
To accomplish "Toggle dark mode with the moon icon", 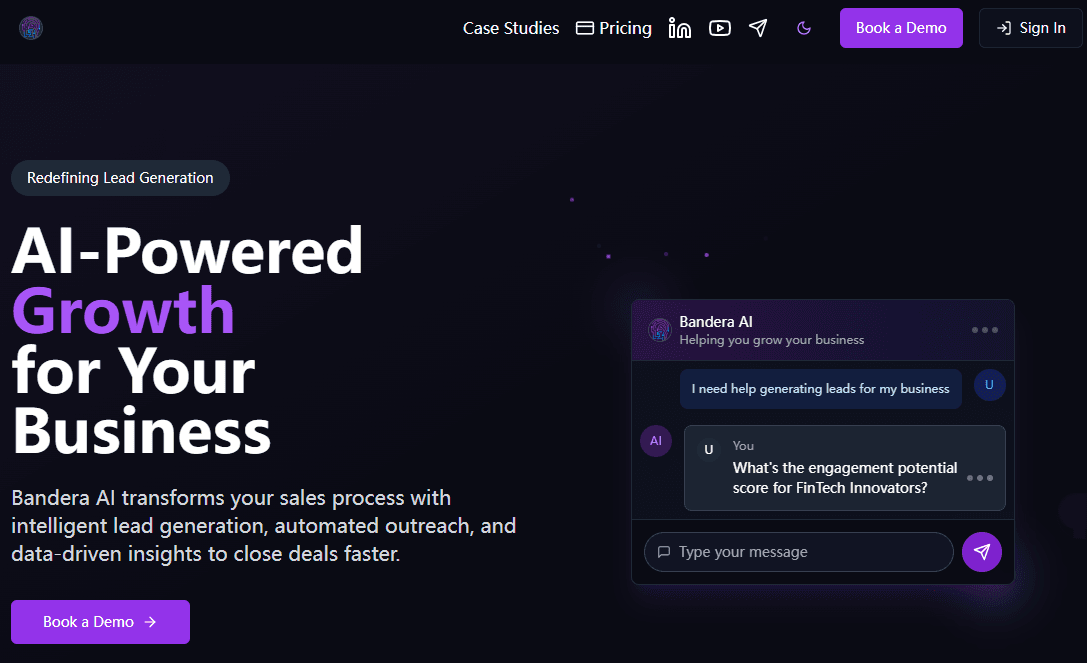I will coord(804,28).
